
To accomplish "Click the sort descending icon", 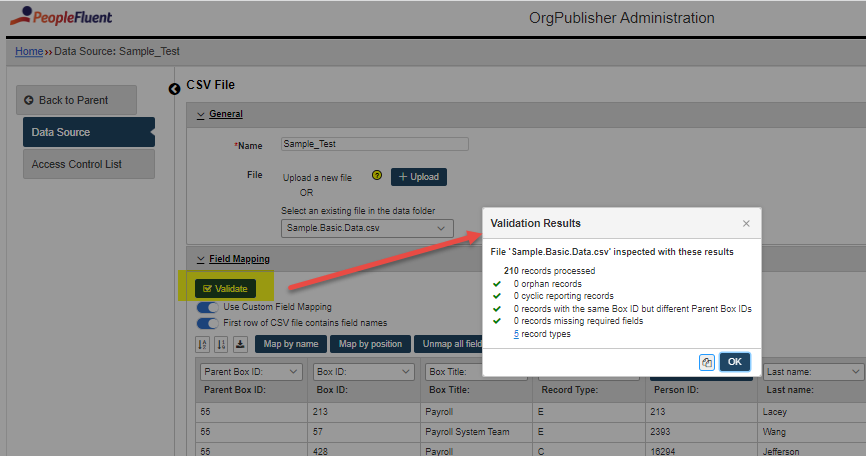I will [x=221, y=344].
